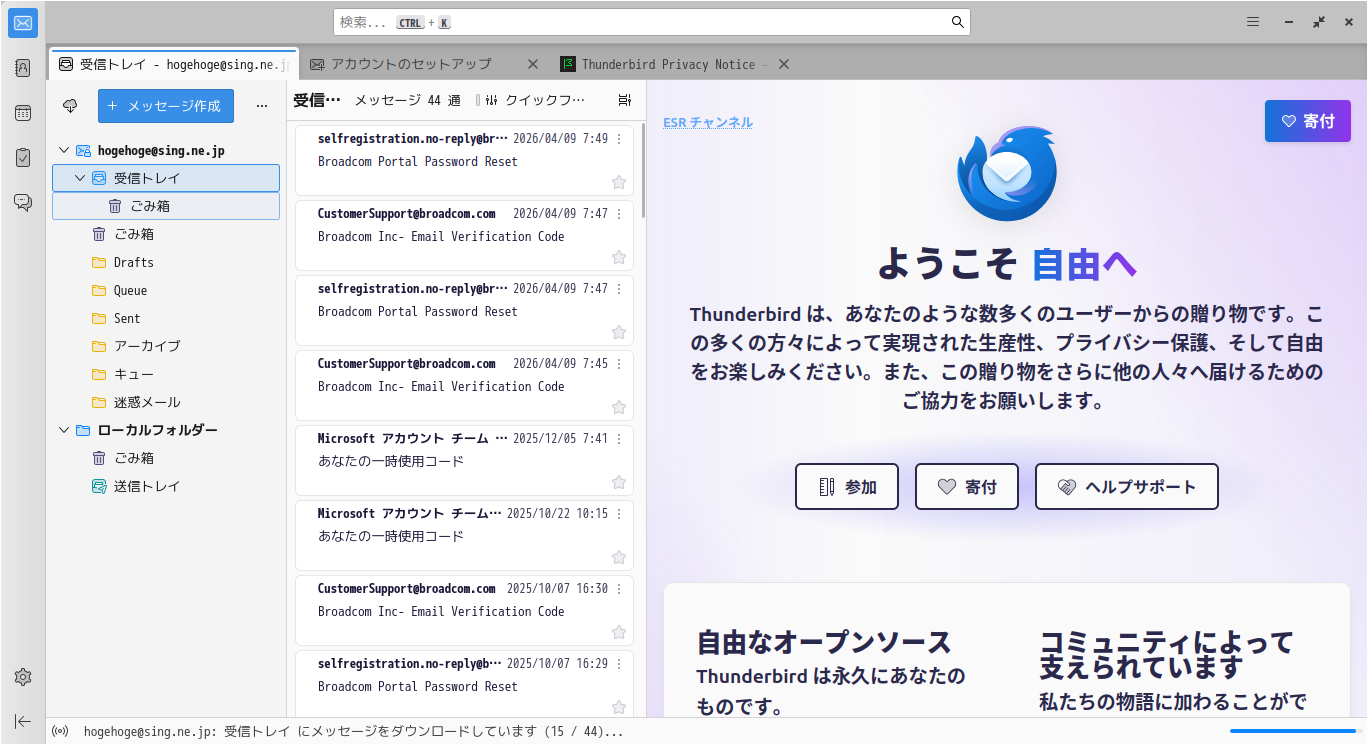Open the あなたの一時使用コード message from 2025/12/05
The width and height of the screenshot is (1368, 745).
click(x=464, y=460)
